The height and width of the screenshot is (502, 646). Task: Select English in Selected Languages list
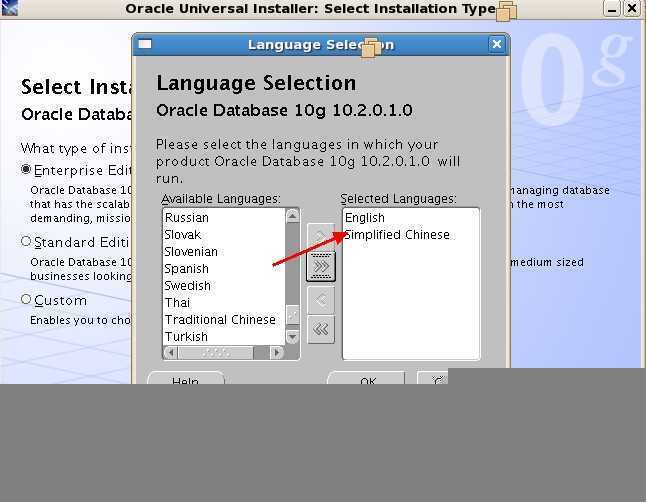411,218
